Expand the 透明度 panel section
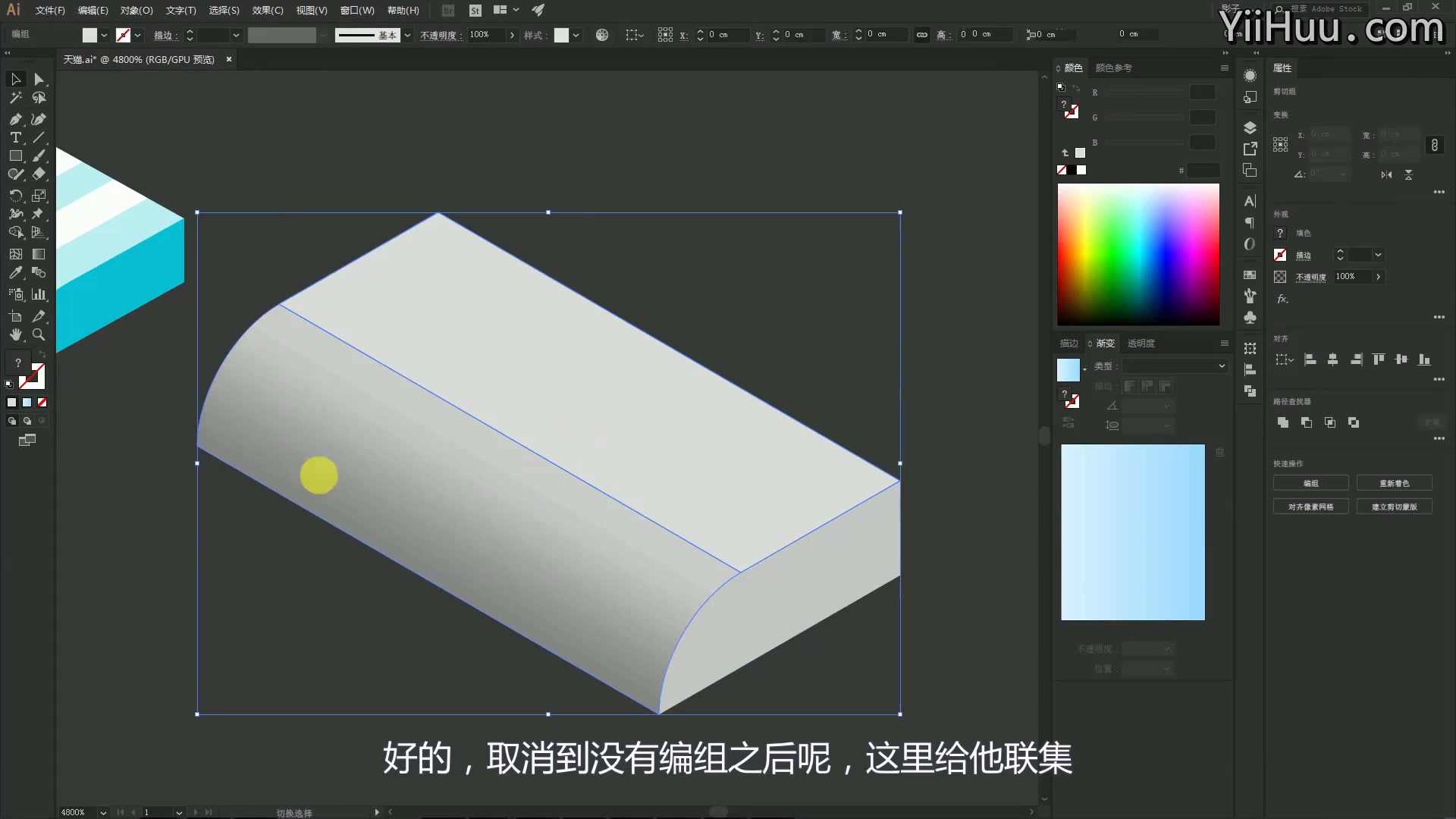 [1142, 342]
